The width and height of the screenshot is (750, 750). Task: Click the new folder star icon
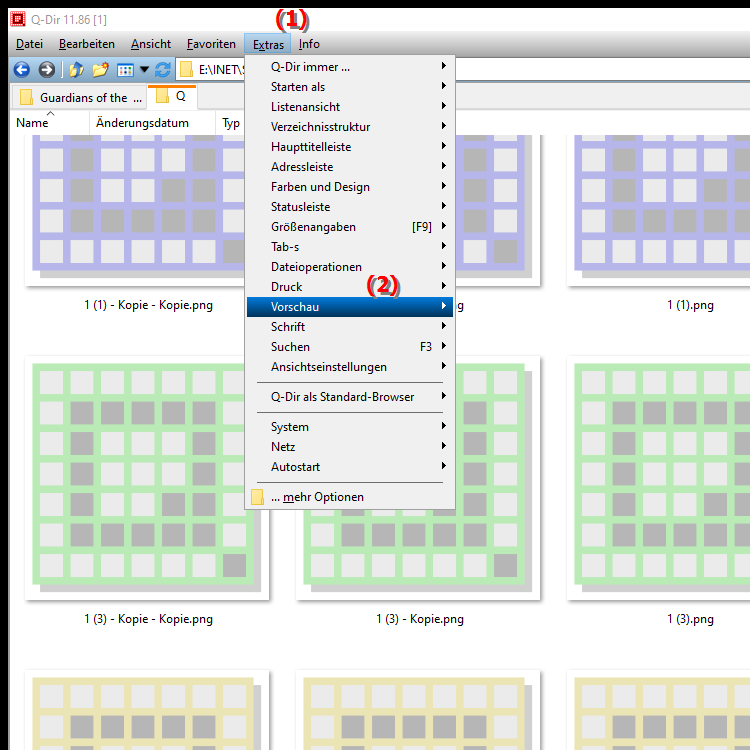tap(100, 70)
